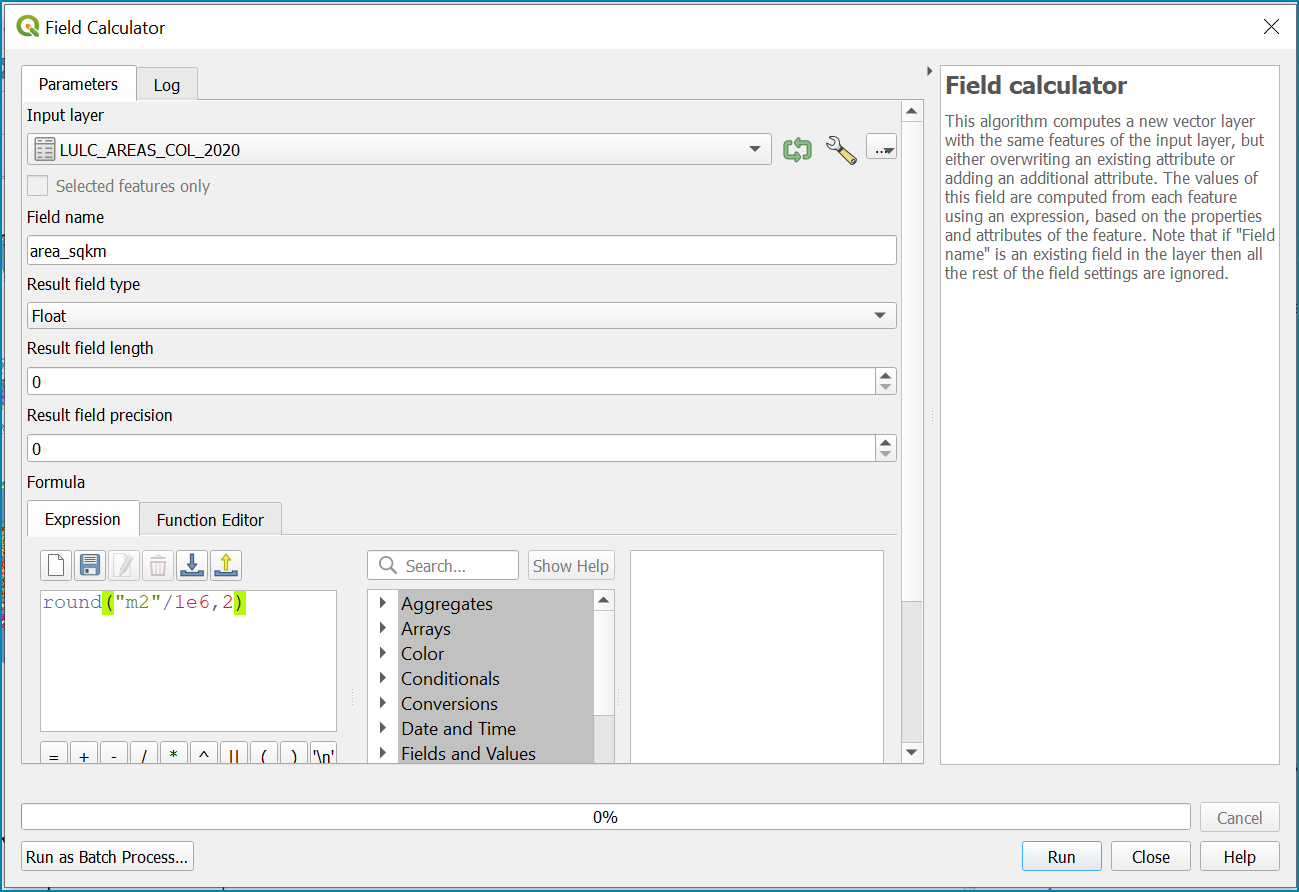Open the Function Editor tab
The height and width of the screenshot is (892, 1299).
[x=210, y=520]
